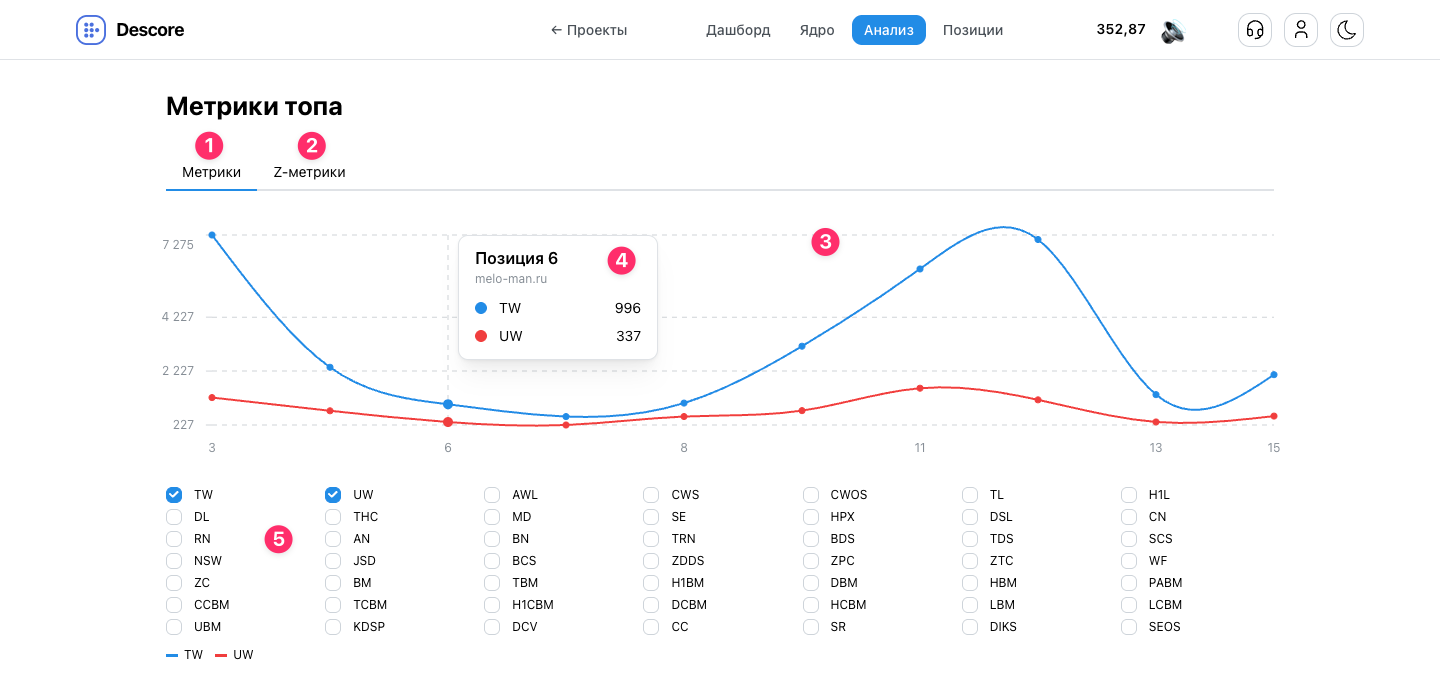
Task: Tick the TL checkbox
Action: [970, 495]
